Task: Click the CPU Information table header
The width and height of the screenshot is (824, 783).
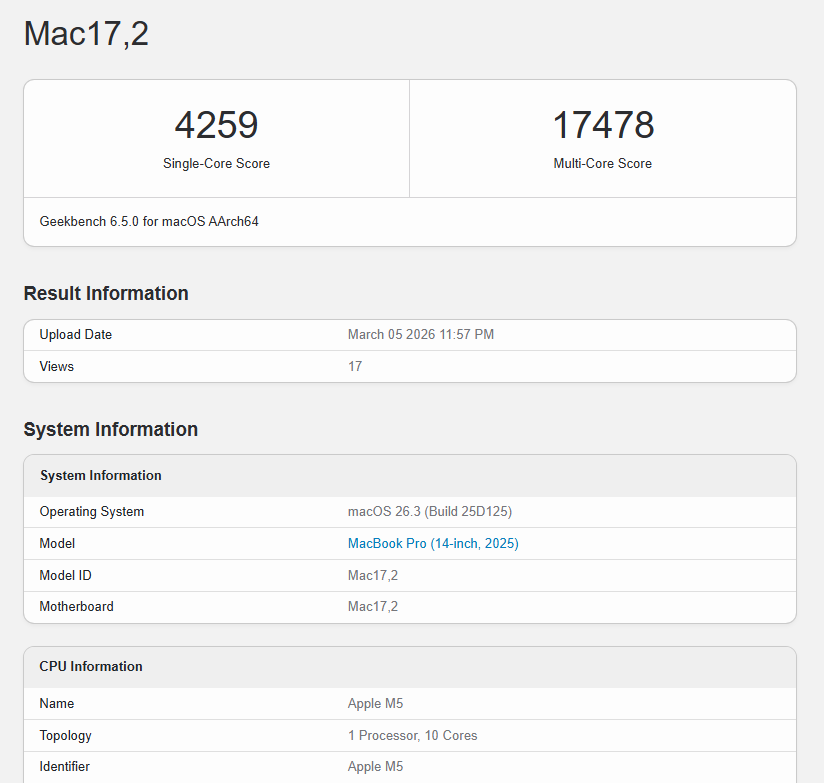Action: (91, 666)
